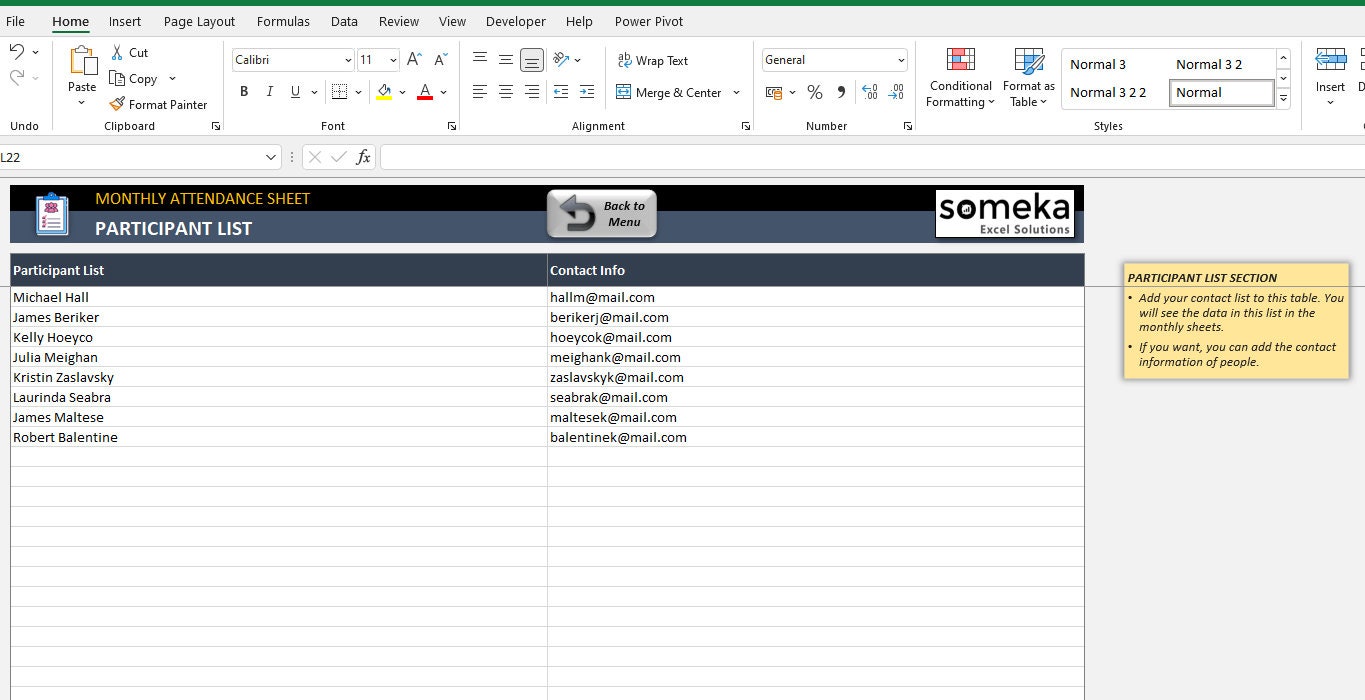This screenshot has height=700, width=1365.
Task: Open the Font dialog launcher
Action: click(x=452, y=126)
